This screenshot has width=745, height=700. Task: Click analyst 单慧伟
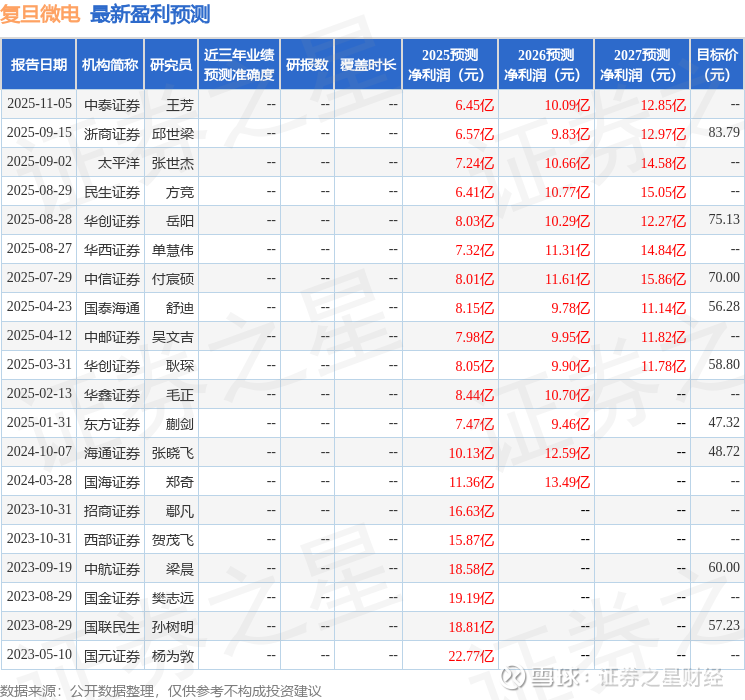point(173,250)
